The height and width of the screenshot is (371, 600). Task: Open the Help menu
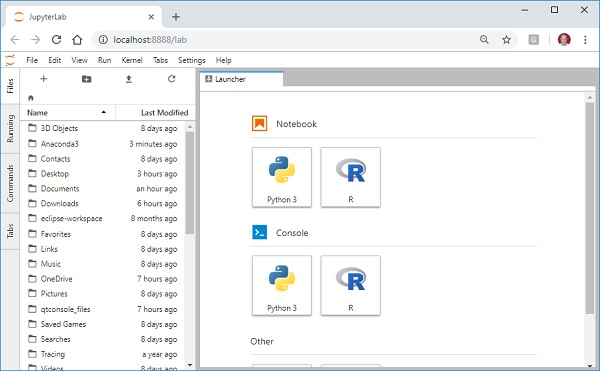tap(223, 60)
